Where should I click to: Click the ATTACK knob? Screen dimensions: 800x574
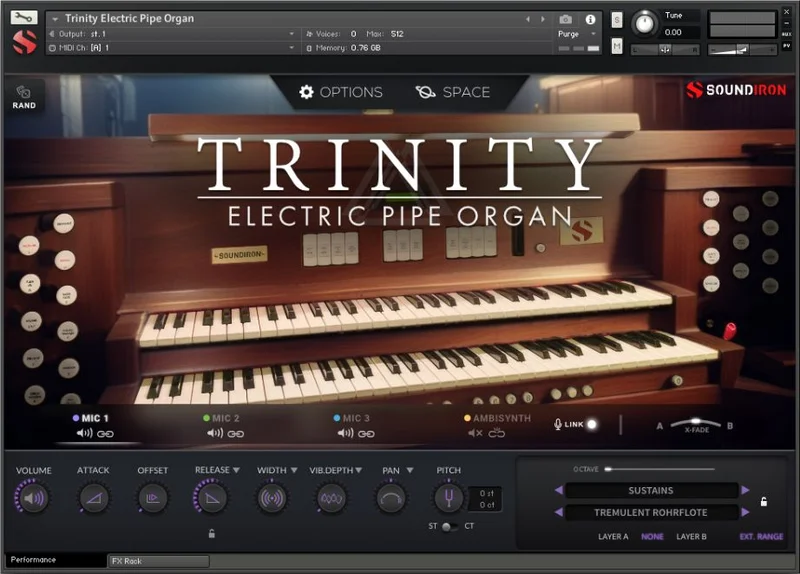[x=93, y=497]
